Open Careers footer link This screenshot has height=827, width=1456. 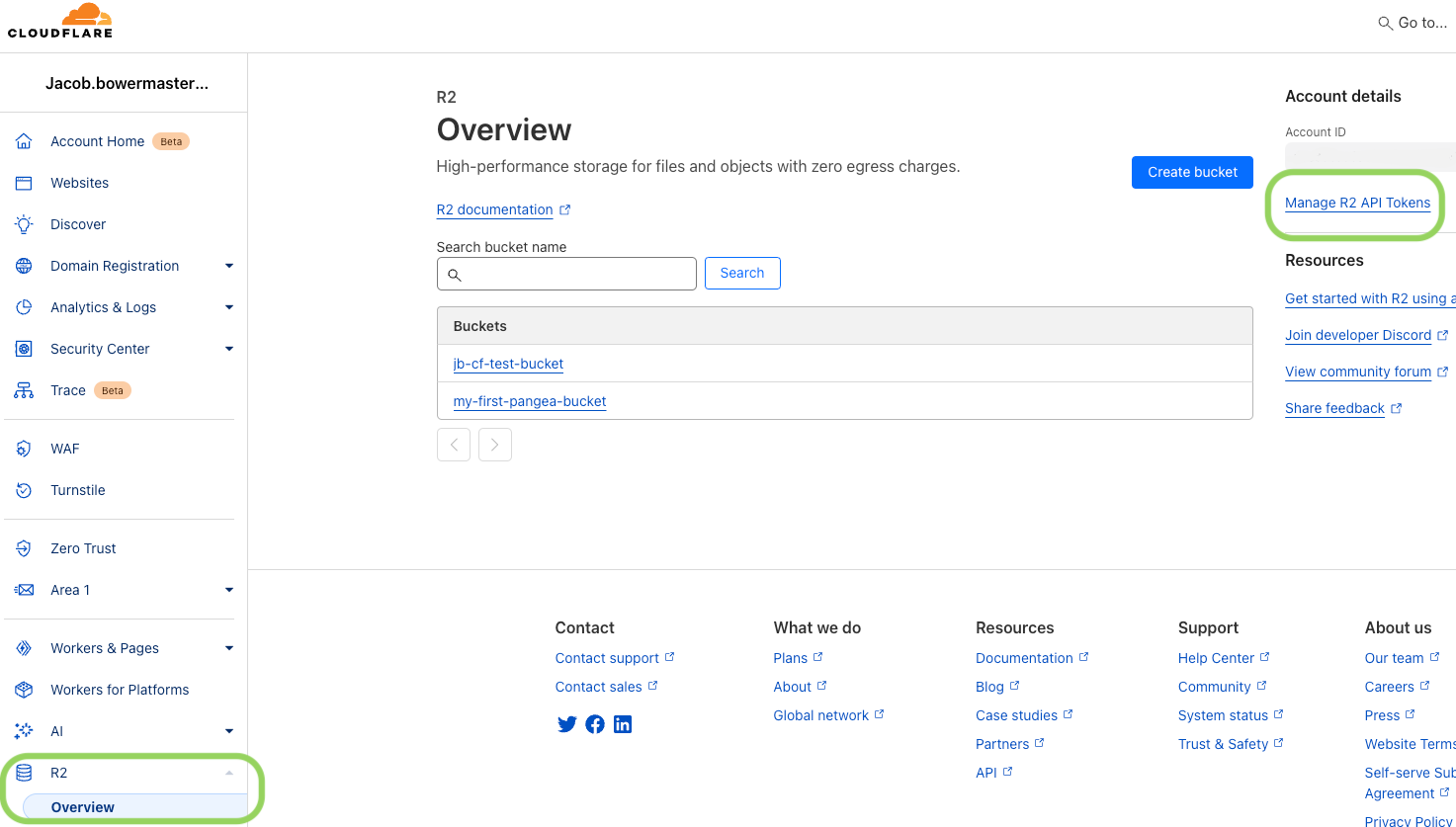(x=1389, y=687)
